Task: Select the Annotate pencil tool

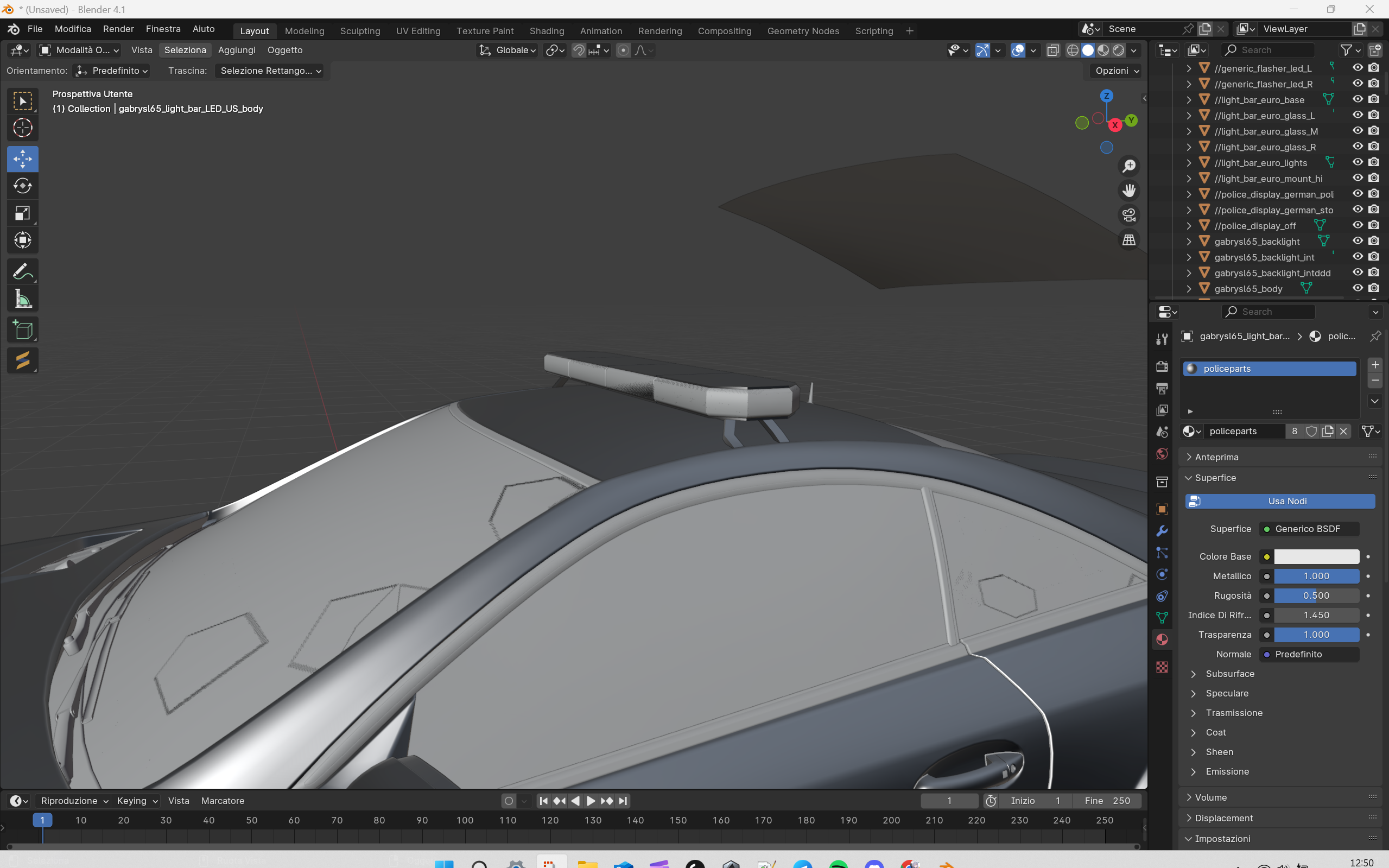Action: pos(22,271)
